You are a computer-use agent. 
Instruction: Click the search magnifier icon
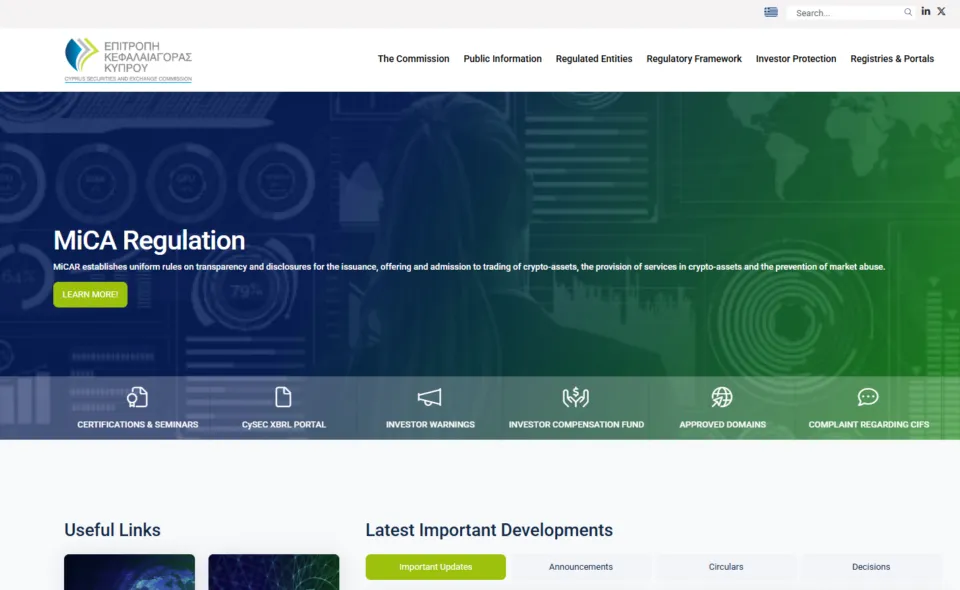coord(908,12)
